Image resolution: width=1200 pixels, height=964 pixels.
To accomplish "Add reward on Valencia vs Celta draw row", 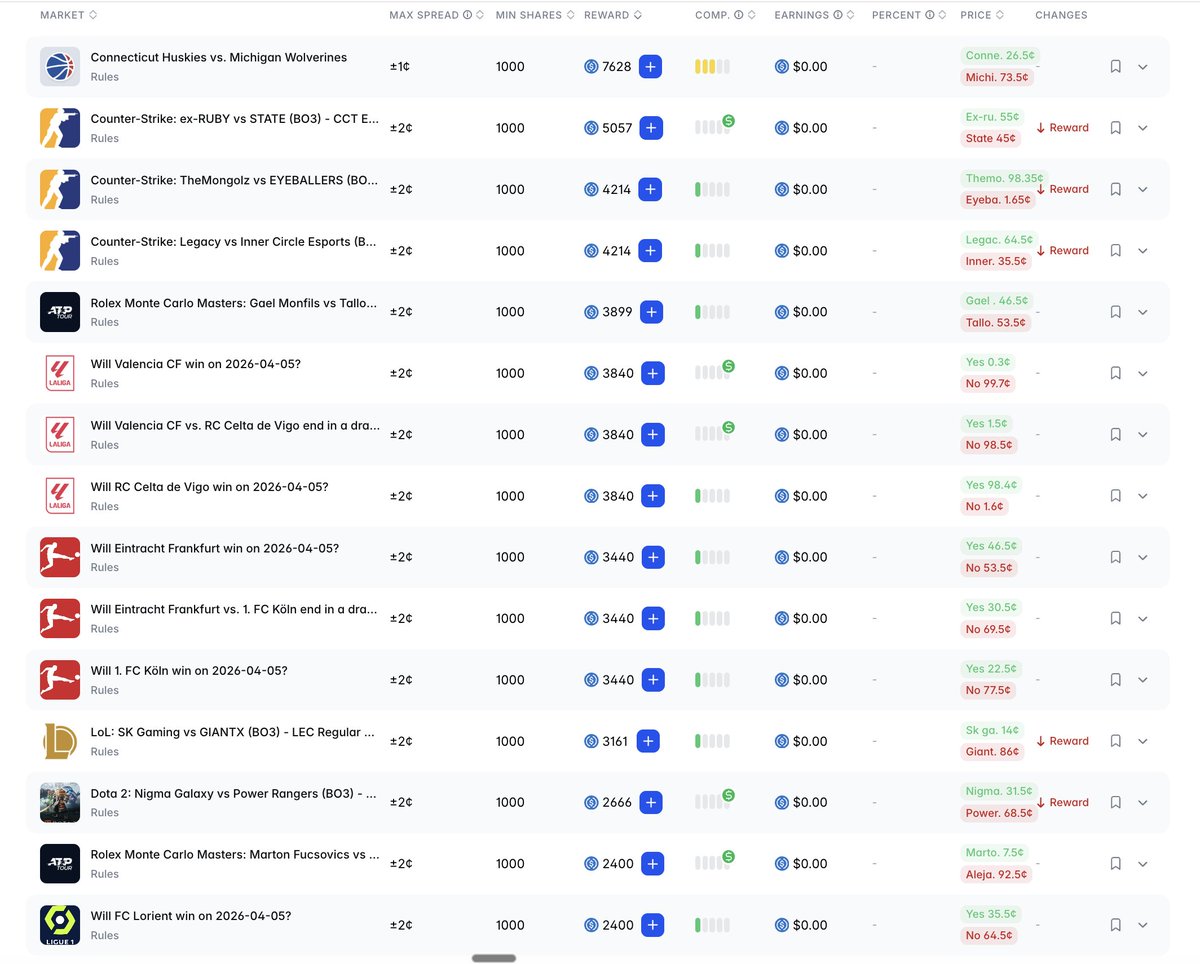I will point(652,435).
